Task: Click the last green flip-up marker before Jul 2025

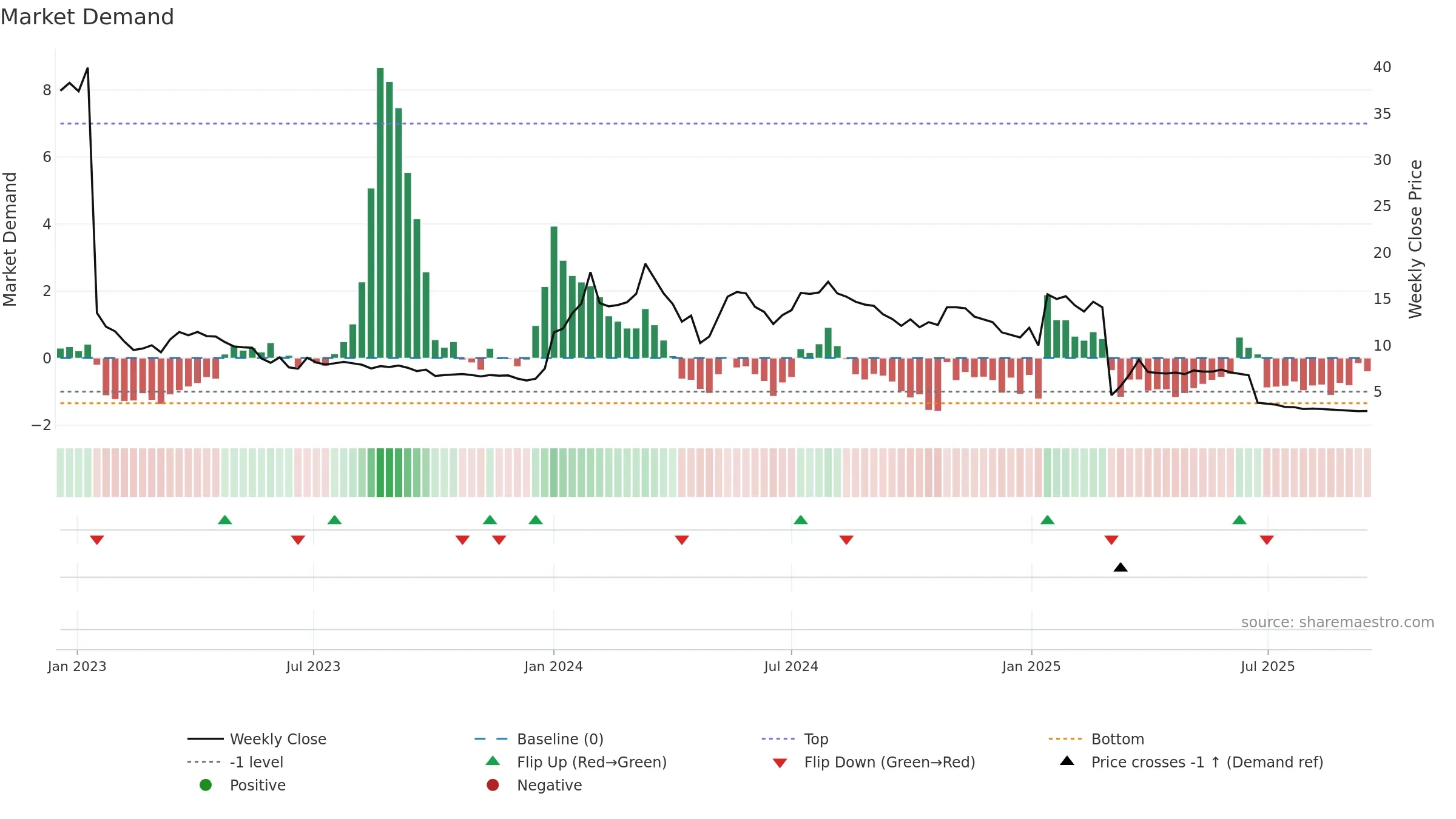Action: pyautogui.click(x=1239, y=520)
